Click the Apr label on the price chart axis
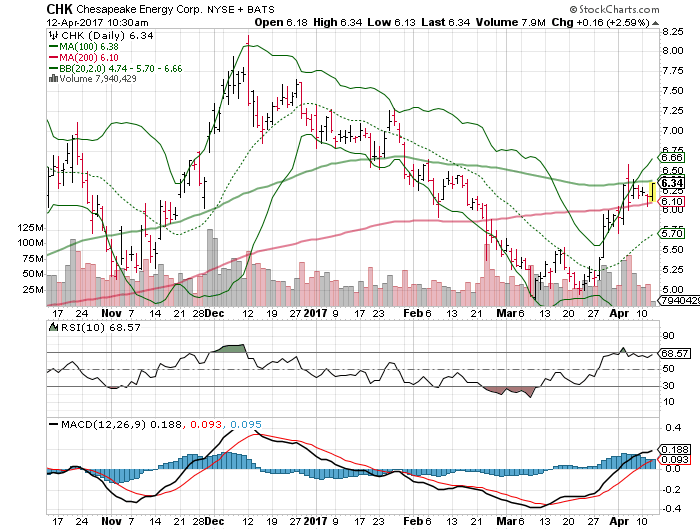700x530 pixels. (x=619, y=313)
